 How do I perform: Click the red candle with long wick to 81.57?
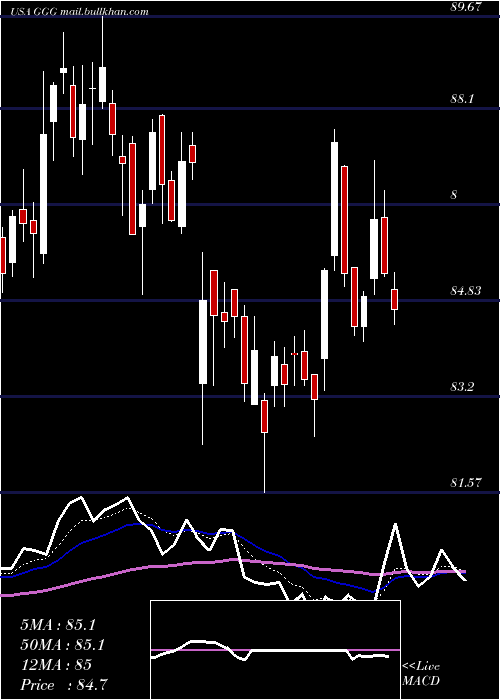coord(264,417)
